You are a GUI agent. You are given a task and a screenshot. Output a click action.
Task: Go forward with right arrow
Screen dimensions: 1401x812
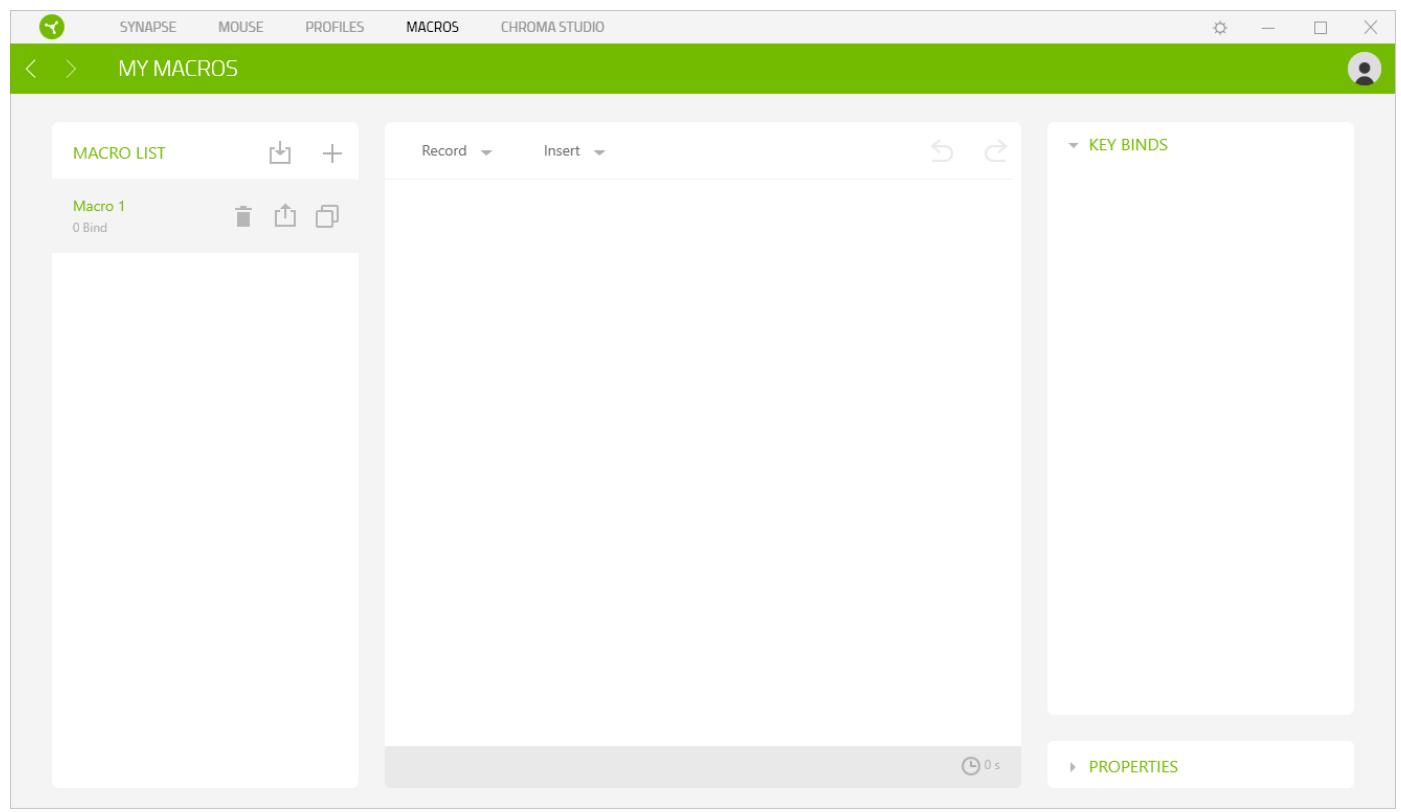73,69
